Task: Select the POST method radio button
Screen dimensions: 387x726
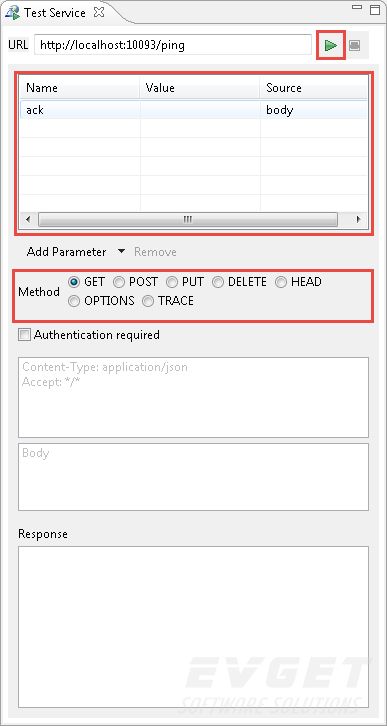Action: [x=119, y=282]
